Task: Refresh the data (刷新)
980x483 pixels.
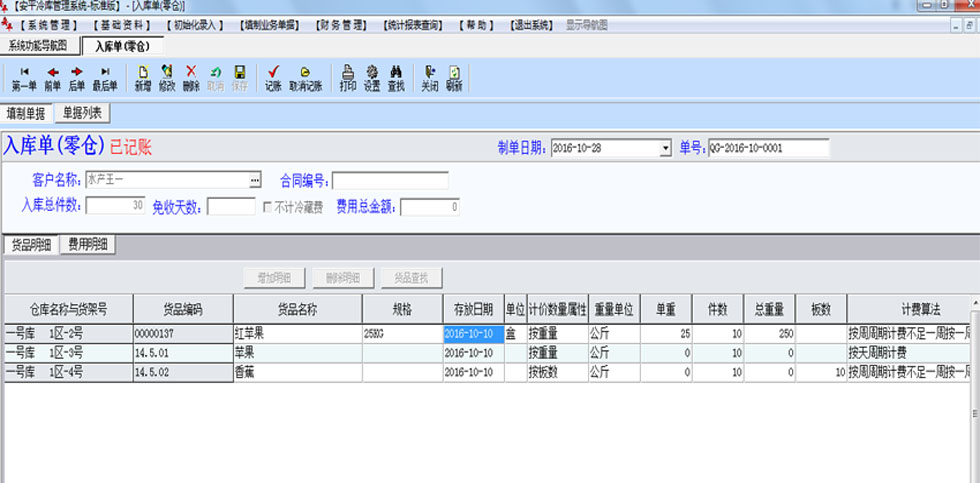Action: click(x=454, y=79)
